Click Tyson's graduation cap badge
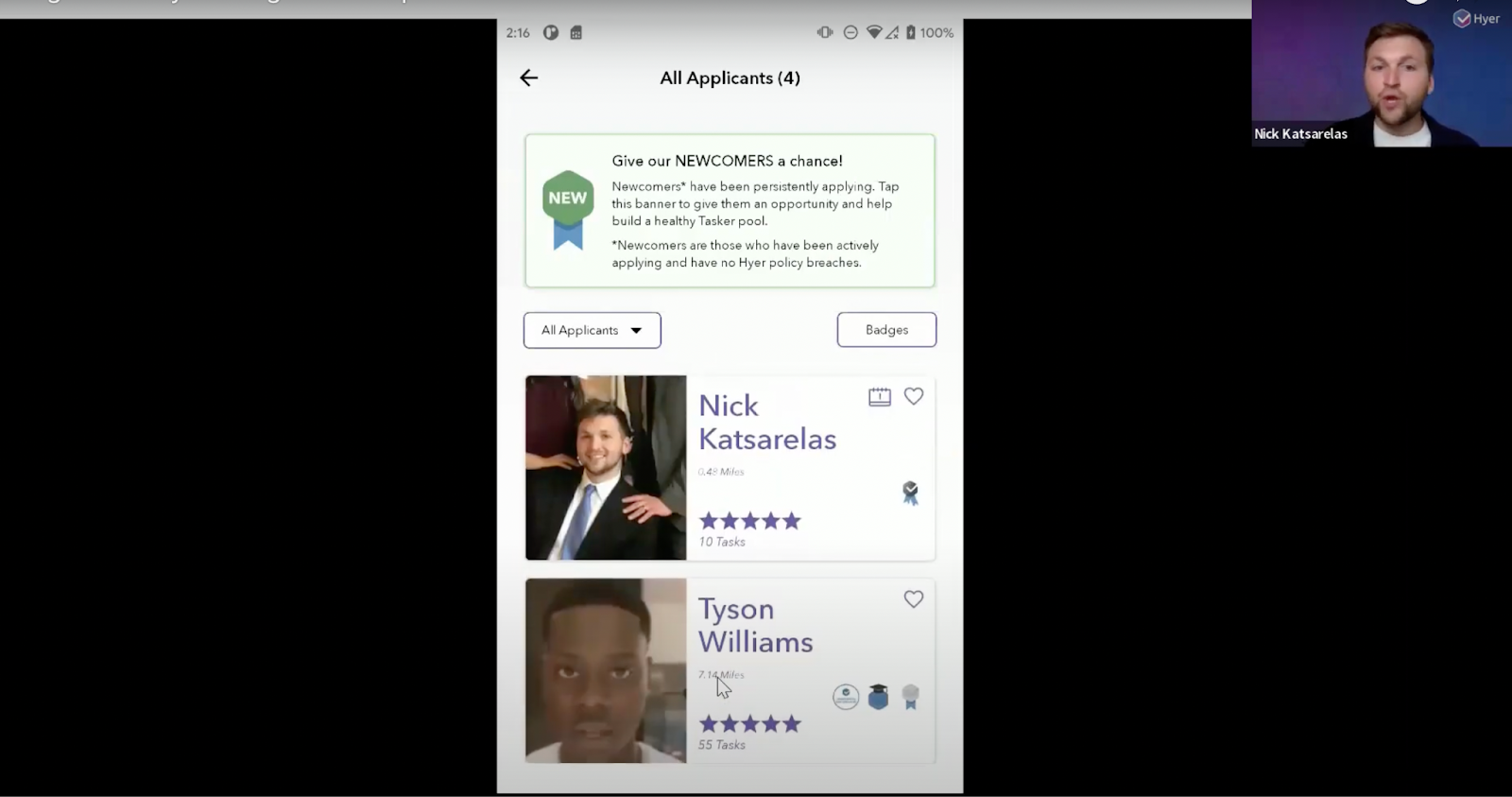The image size is (1512, 797). pyautogui.click(x=878, y=697)
